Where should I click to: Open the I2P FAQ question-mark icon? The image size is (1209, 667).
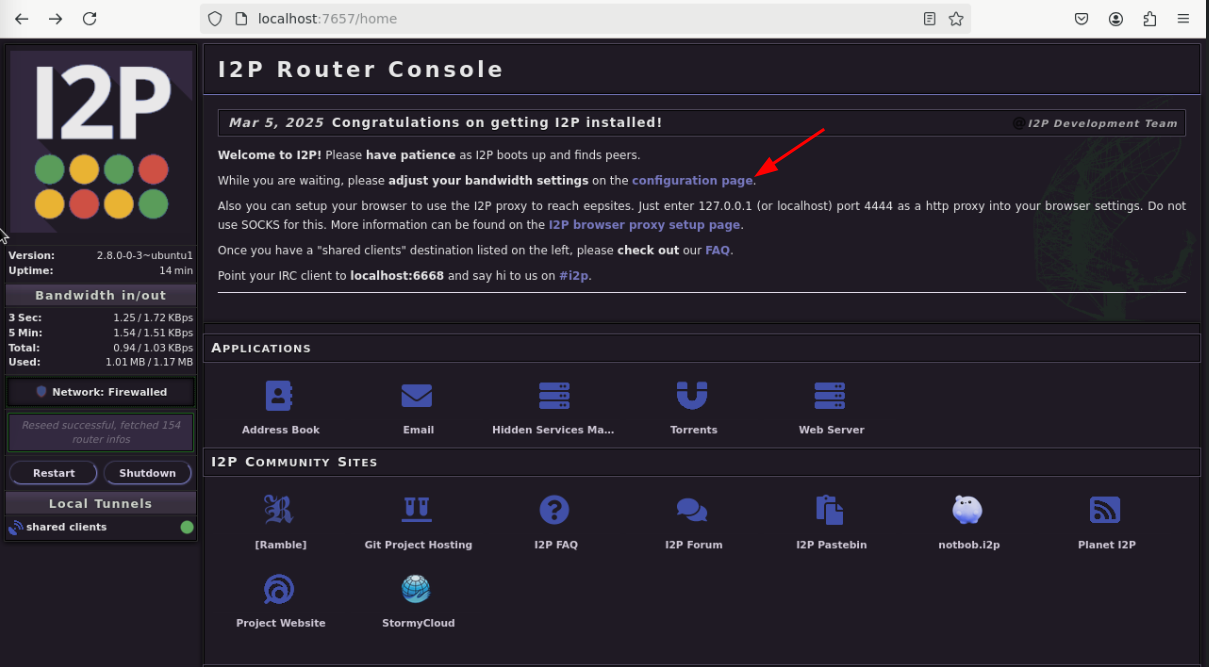(554, 510)
